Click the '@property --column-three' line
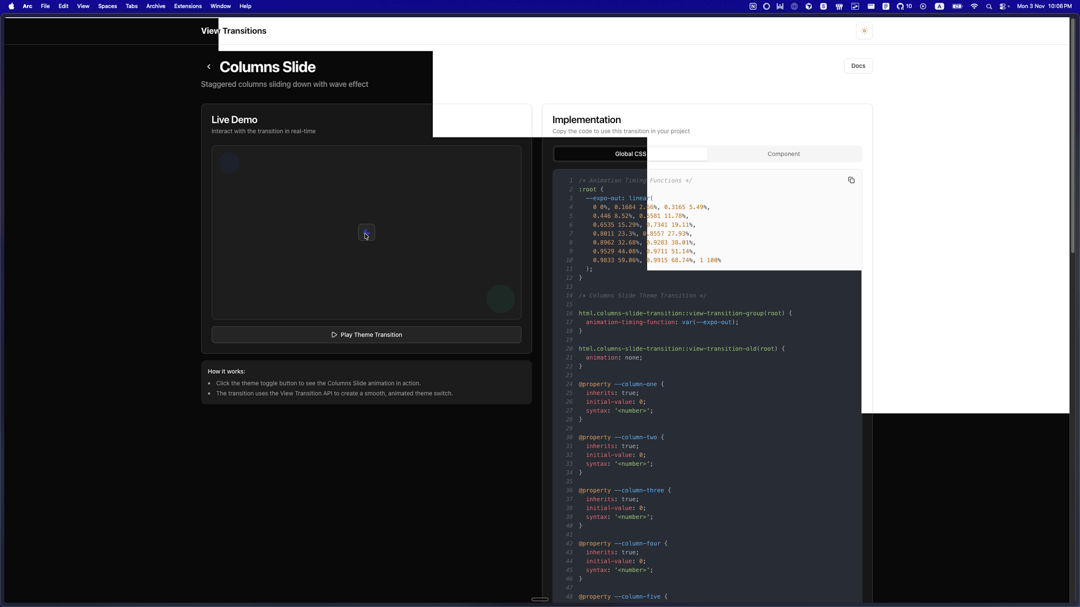The image size is (1080, 607). [x=625, y=491]
